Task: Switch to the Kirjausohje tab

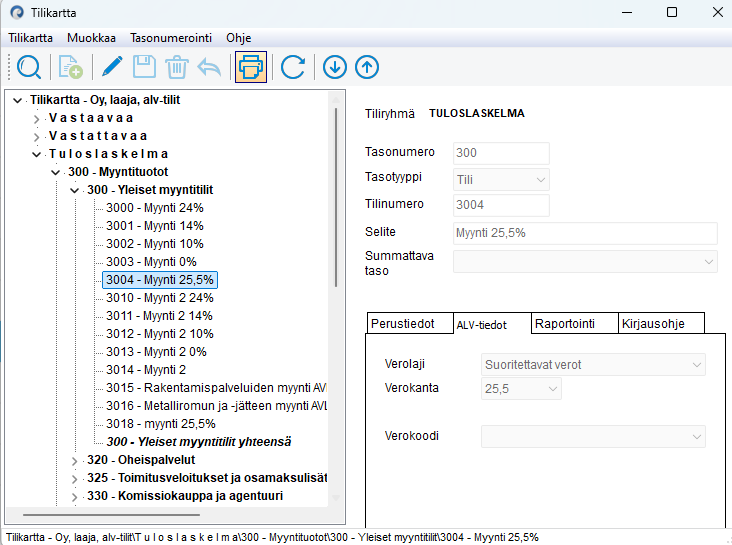Action: point(661,323)
